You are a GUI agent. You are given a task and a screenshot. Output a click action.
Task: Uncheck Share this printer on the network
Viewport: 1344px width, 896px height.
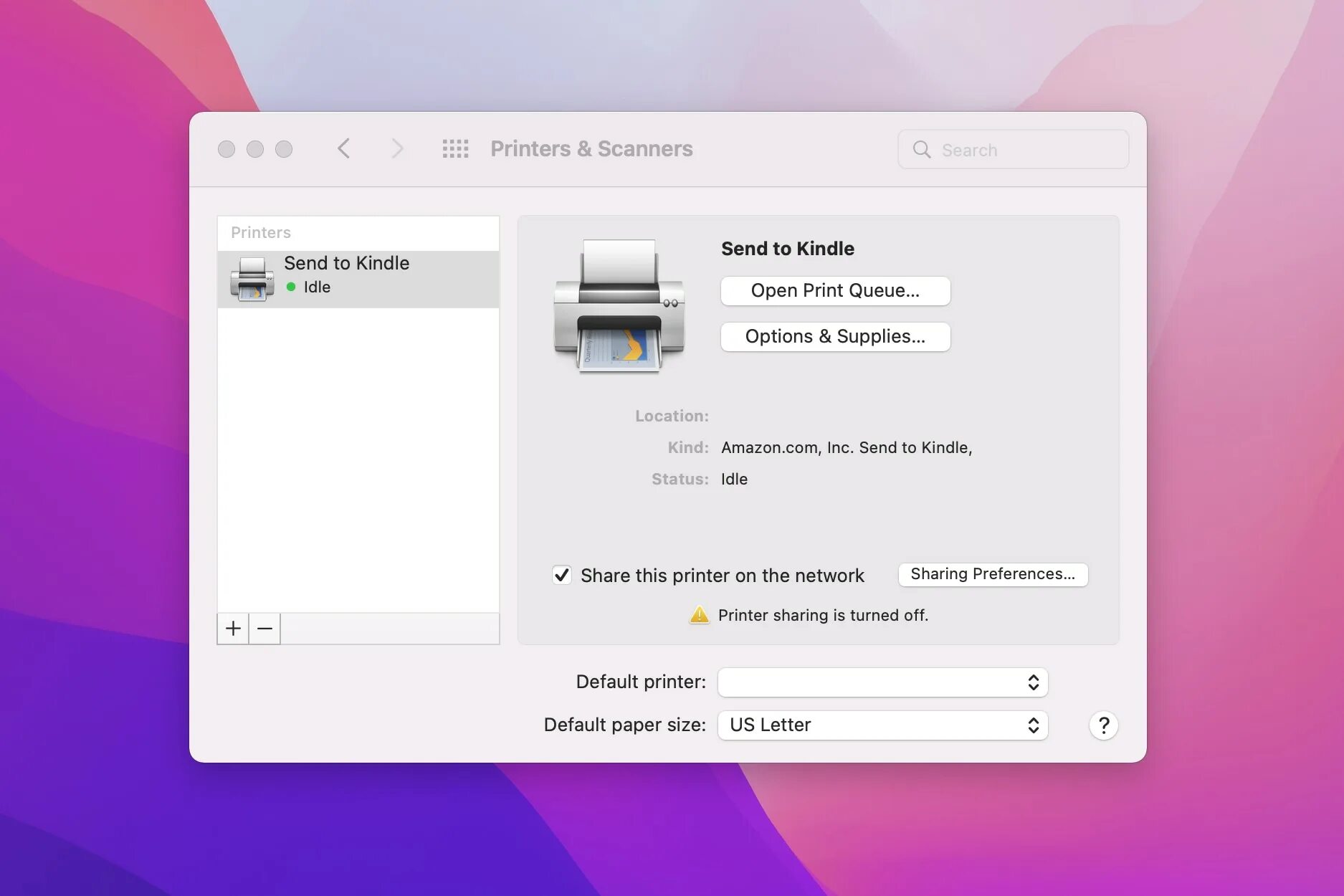pyautogui.click(x=562, y=575)
